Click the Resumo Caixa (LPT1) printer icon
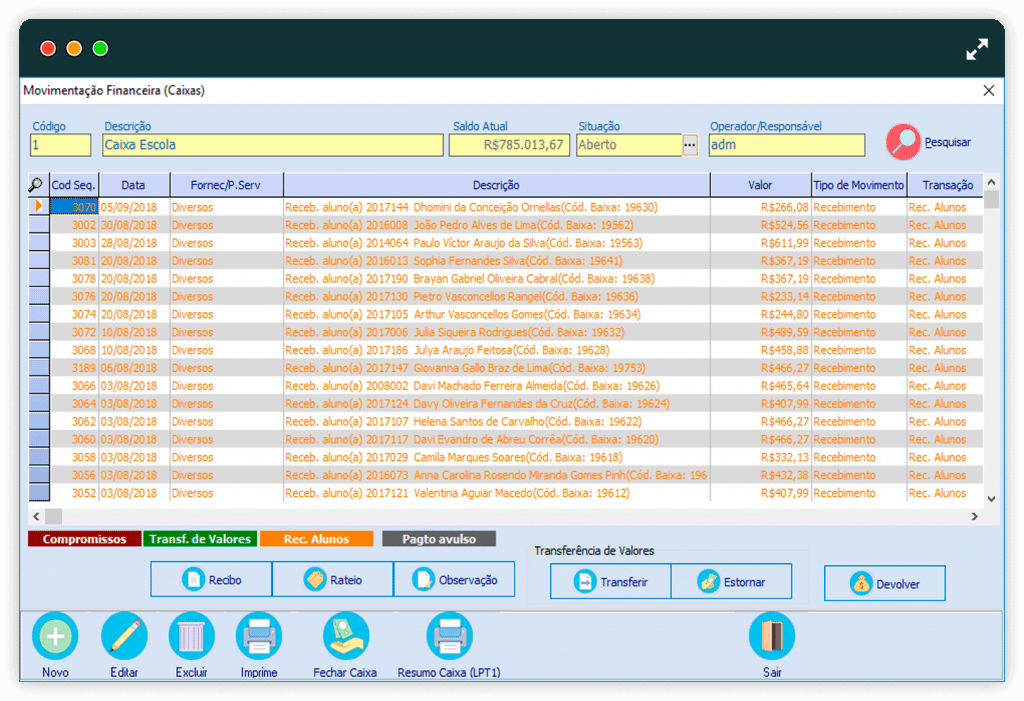Viewport: 1024px width, 701px height. (x=449, y=636)
